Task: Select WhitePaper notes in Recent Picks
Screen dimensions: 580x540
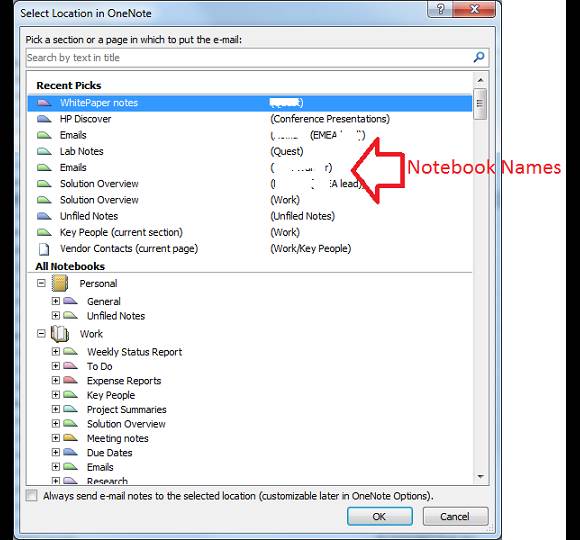Action: point(250,103)
